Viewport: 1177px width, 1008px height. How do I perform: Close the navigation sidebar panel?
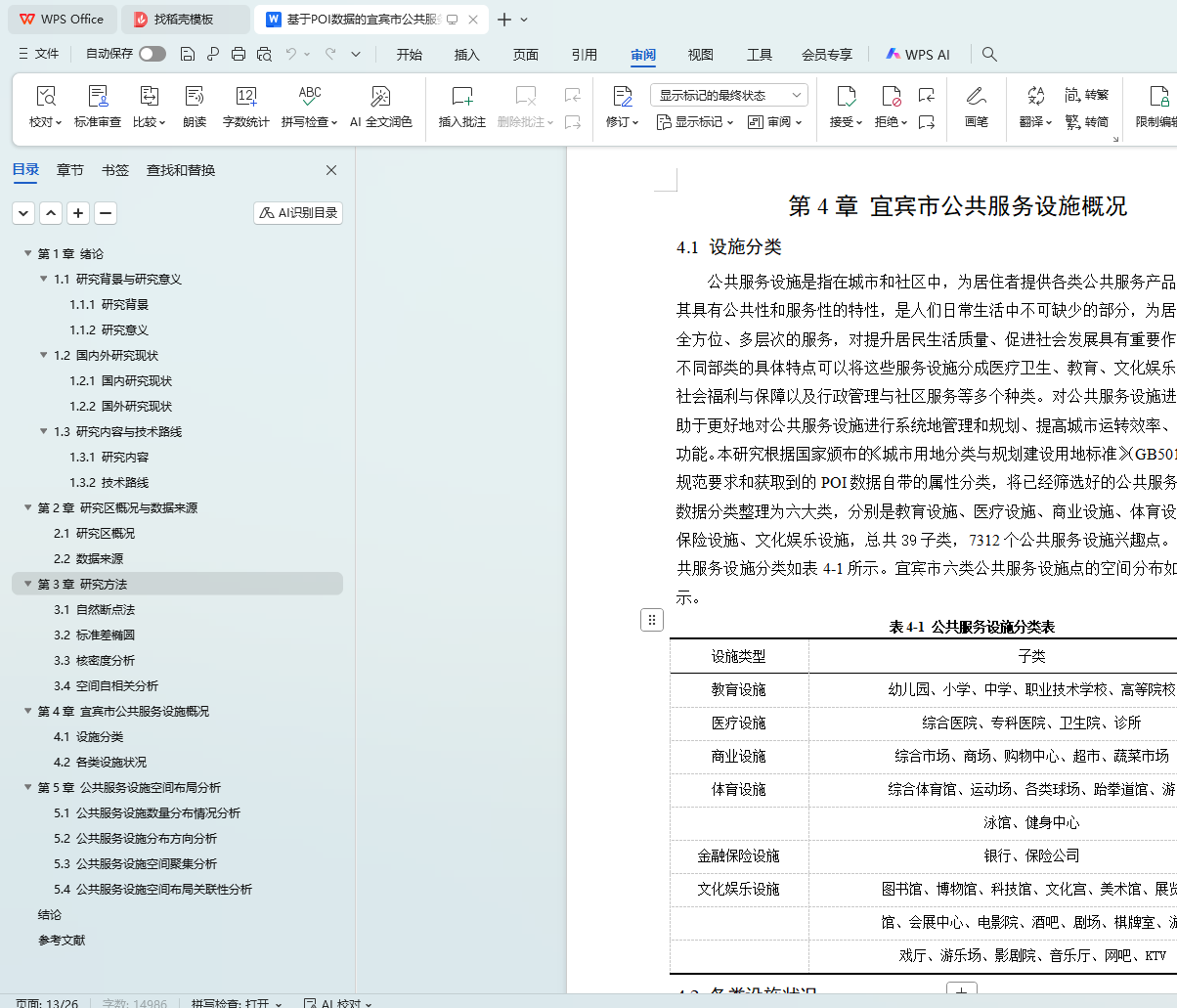point(331,170)
